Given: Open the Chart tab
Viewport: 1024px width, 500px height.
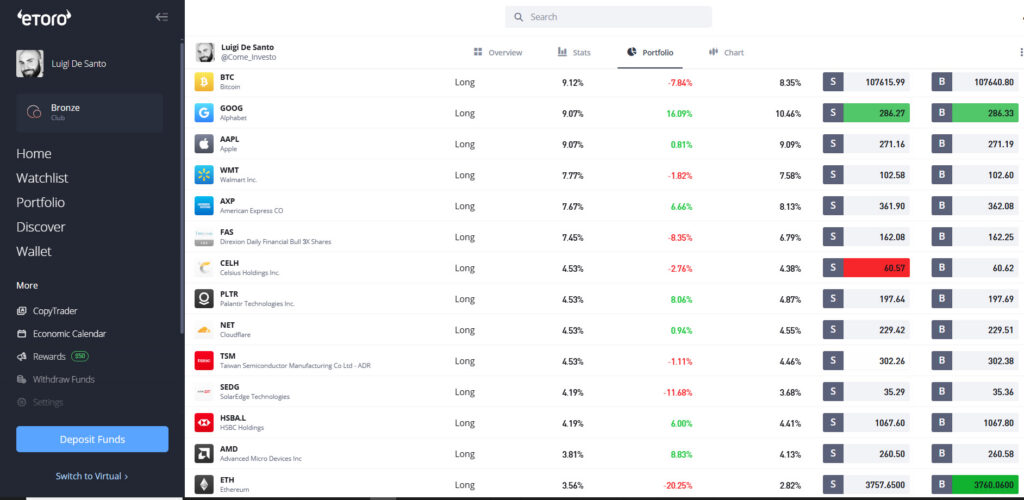Looking at the screenshot, I should 726,52.
